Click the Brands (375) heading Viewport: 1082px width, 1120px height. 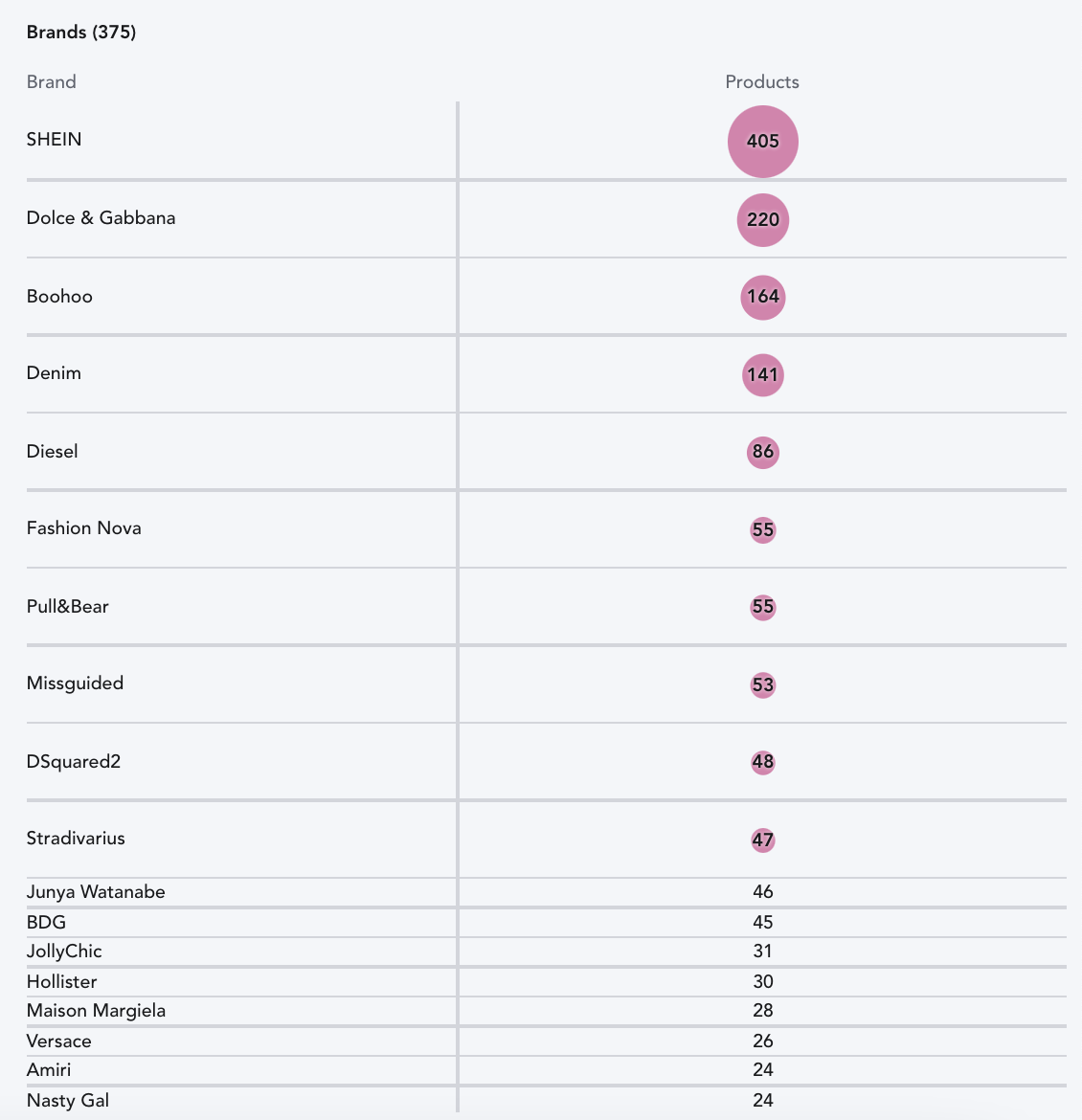point(81,33)
